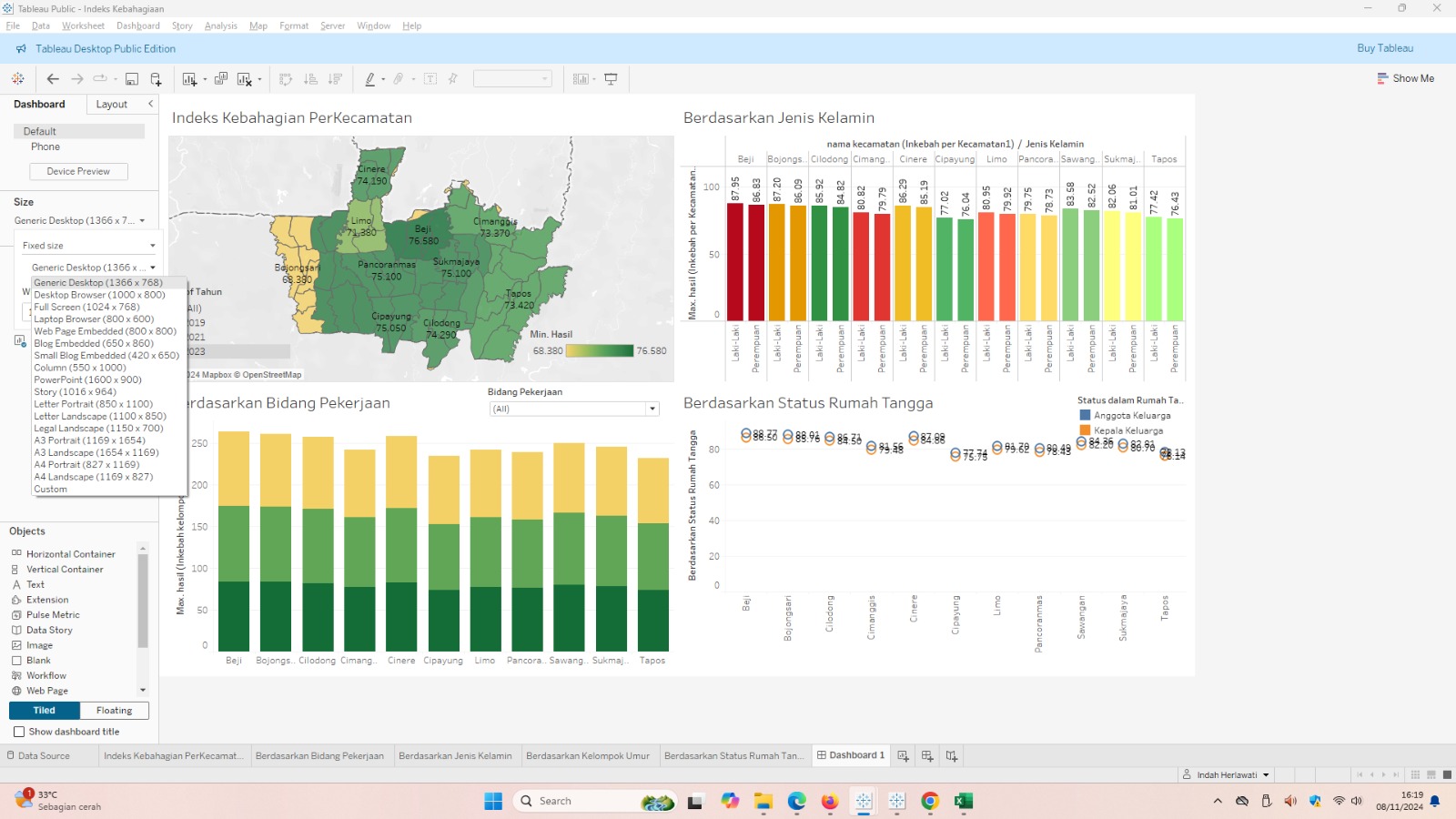Expand the Size Generic Desktop summary dropdown

pos(79,220)
